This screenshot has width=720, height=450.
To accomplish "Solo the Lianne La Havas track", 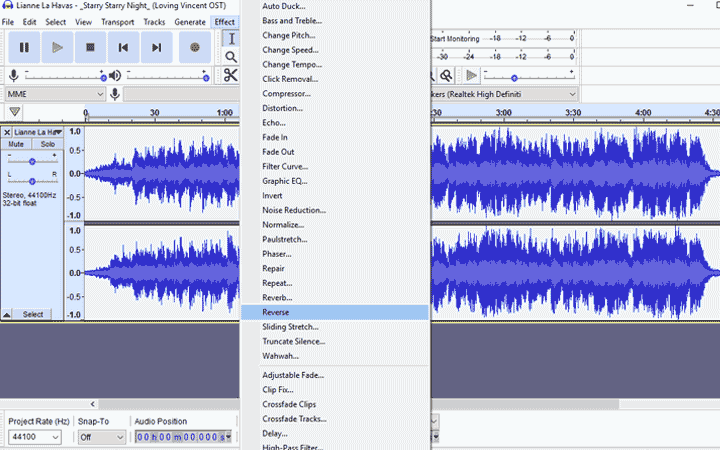I will [x=47, y=145].
